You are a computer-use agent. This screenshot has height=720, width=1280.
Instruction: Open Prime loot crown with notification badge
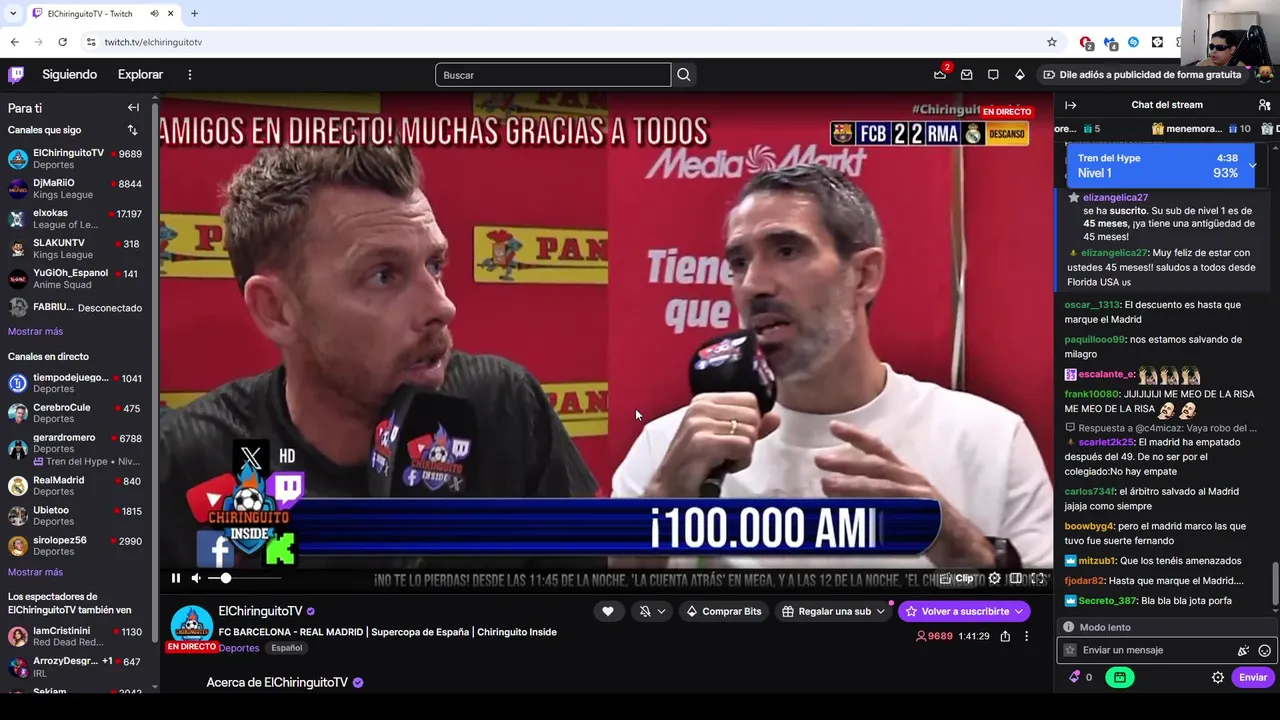[940, 74]
